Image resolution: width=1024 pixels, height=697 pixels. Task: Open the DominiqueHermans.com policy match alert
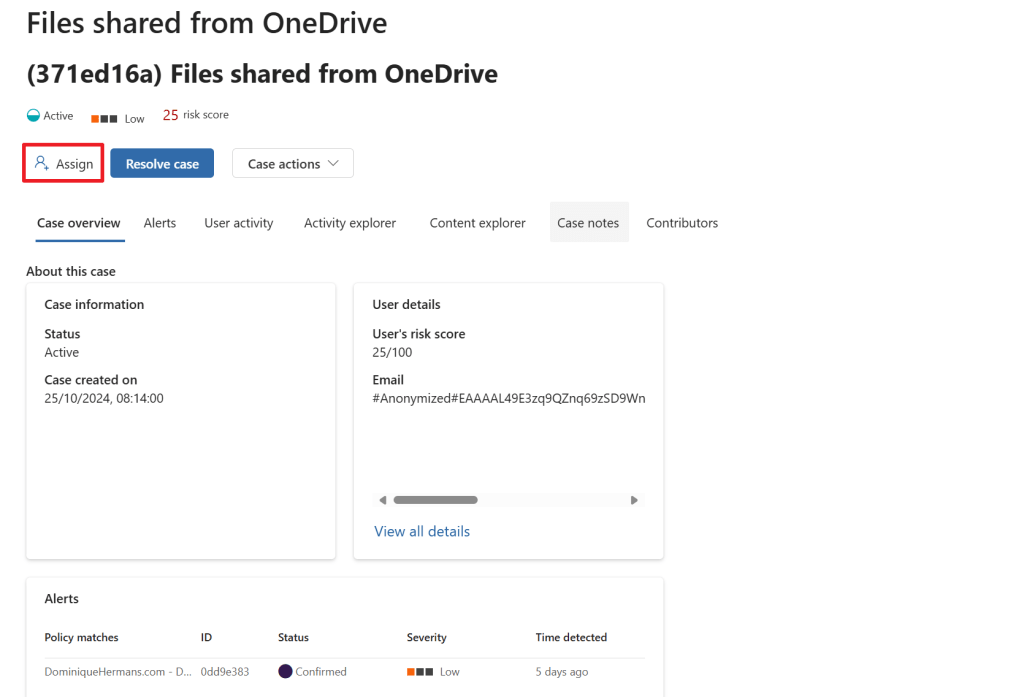pos(118,672)
